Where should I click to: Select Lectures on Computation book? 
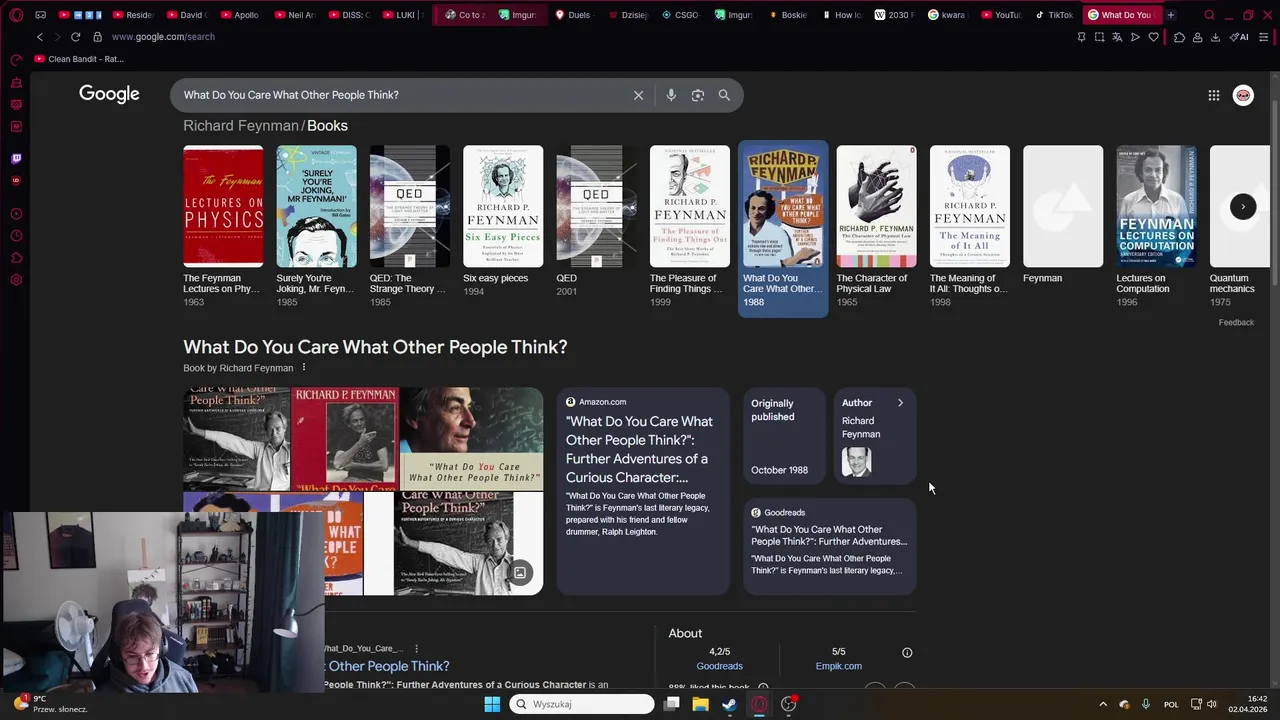click(x=1156, y=227)
